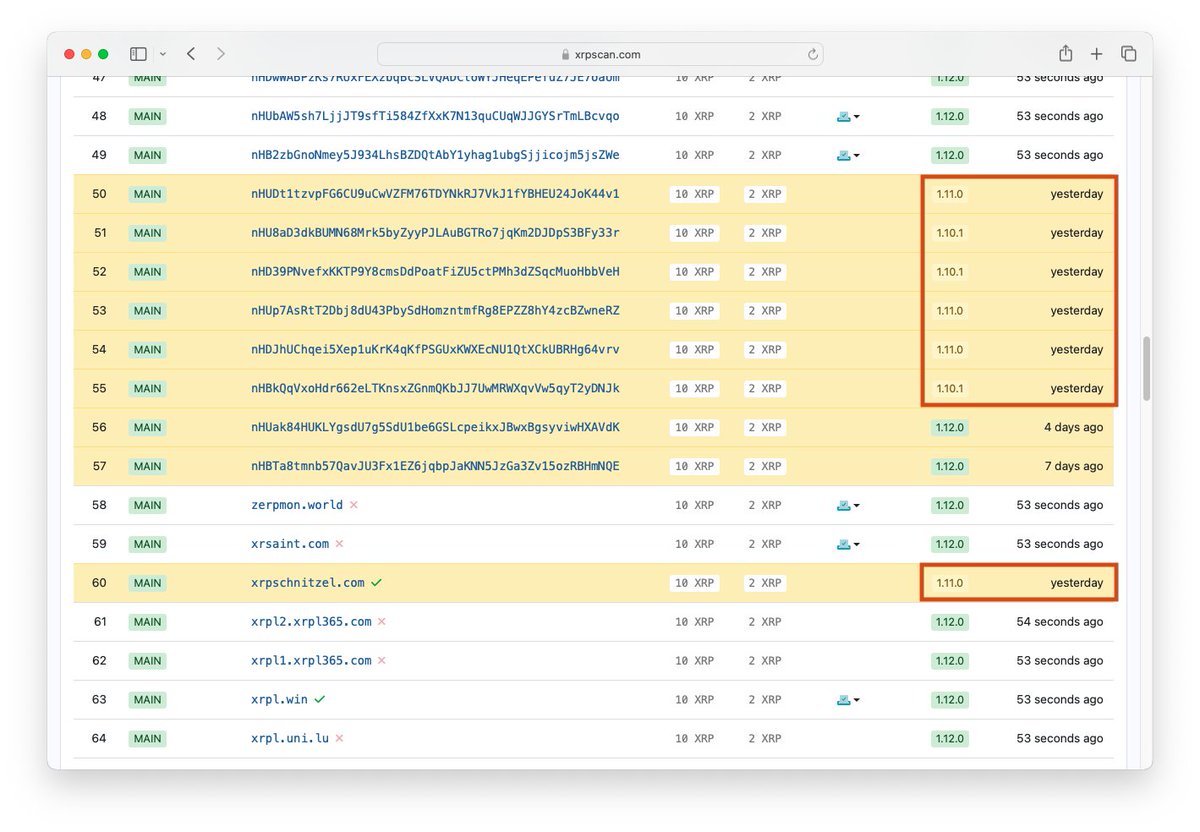Click the Forward navigation arrow

pos(219,53)
